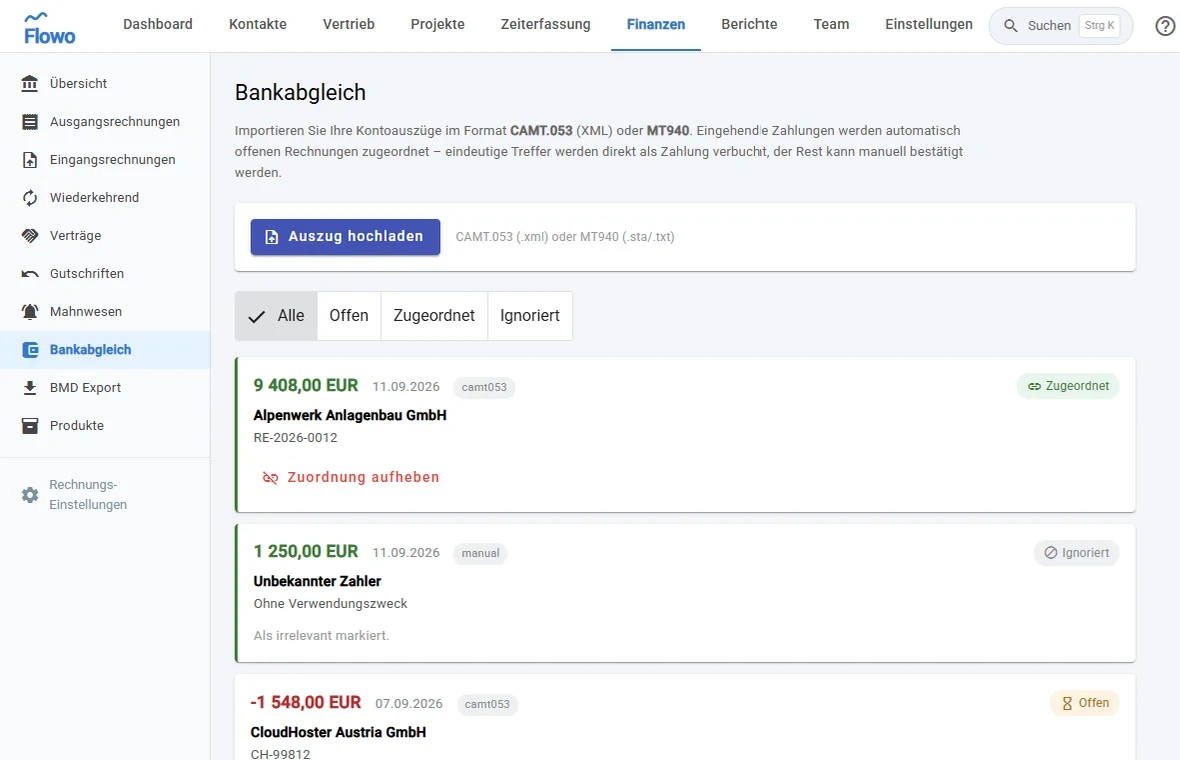Image resolution: width=1180 pixels, height=760 pixels.
Task: Open the Einstellungen tab
Action: 929,25
